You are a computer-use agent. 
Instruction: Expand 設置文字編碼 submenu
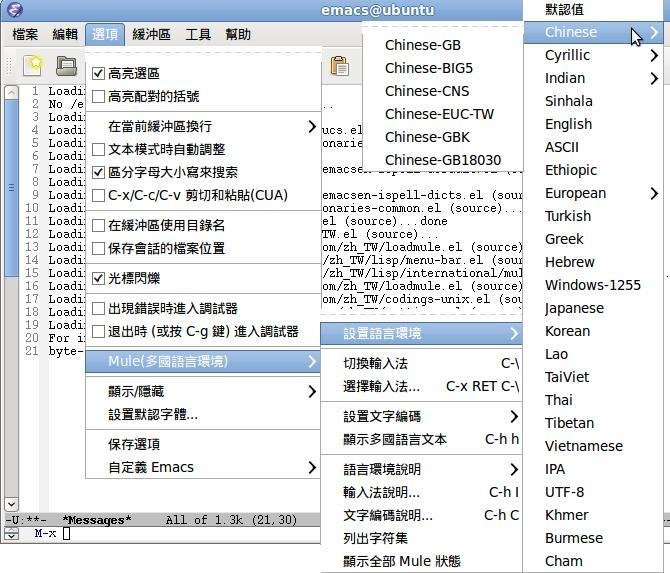pos(422,416)
